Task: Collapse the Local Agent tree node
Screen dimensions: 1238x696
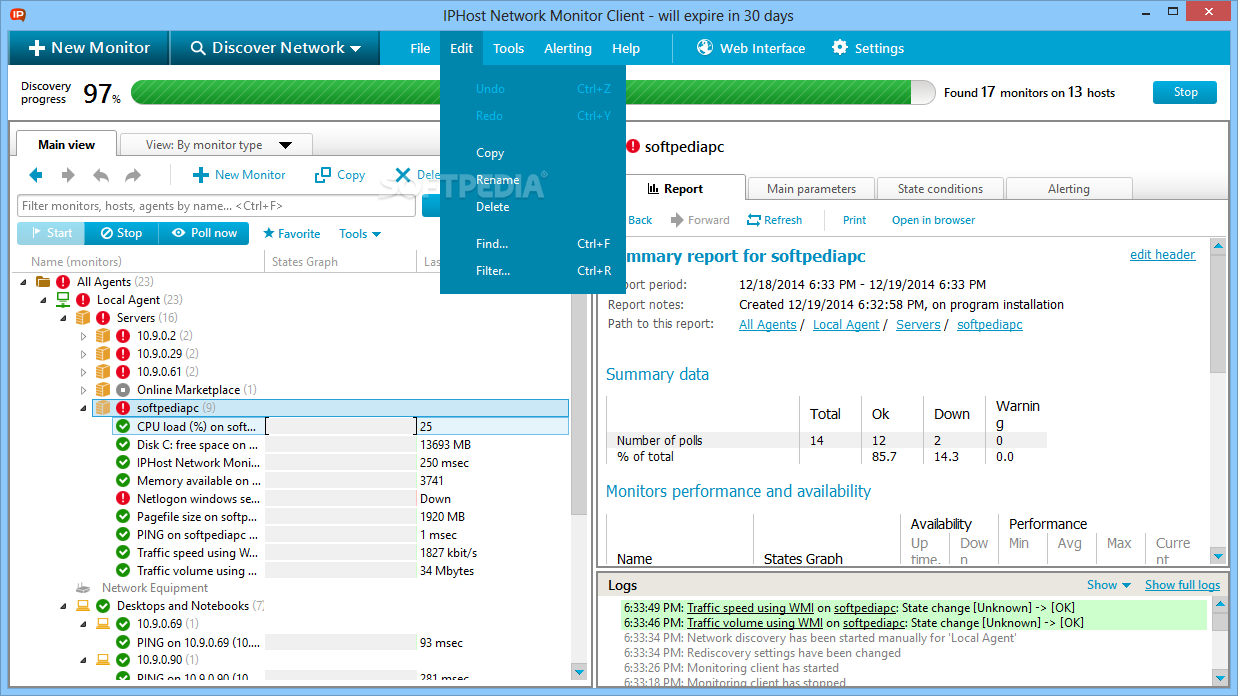Action: [44, 300]
